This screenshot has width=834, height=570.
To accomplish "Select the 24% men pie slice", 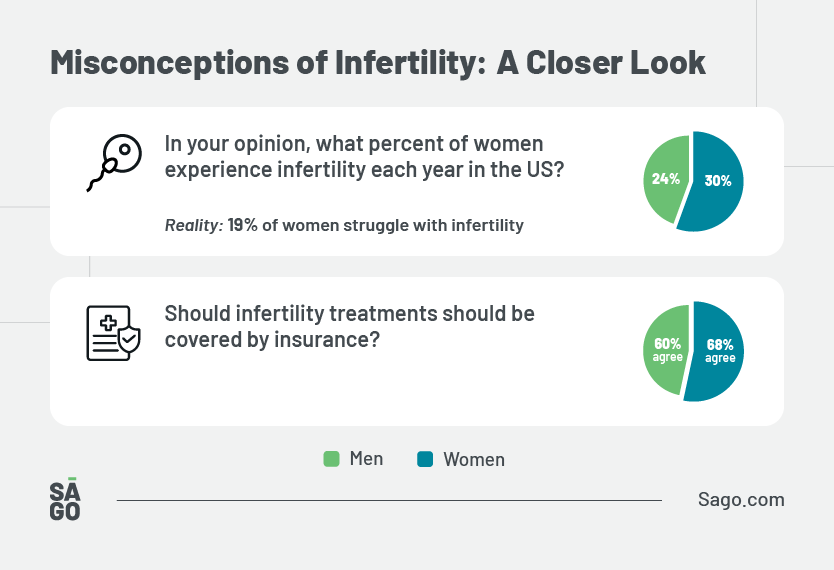I will [665, 178].
